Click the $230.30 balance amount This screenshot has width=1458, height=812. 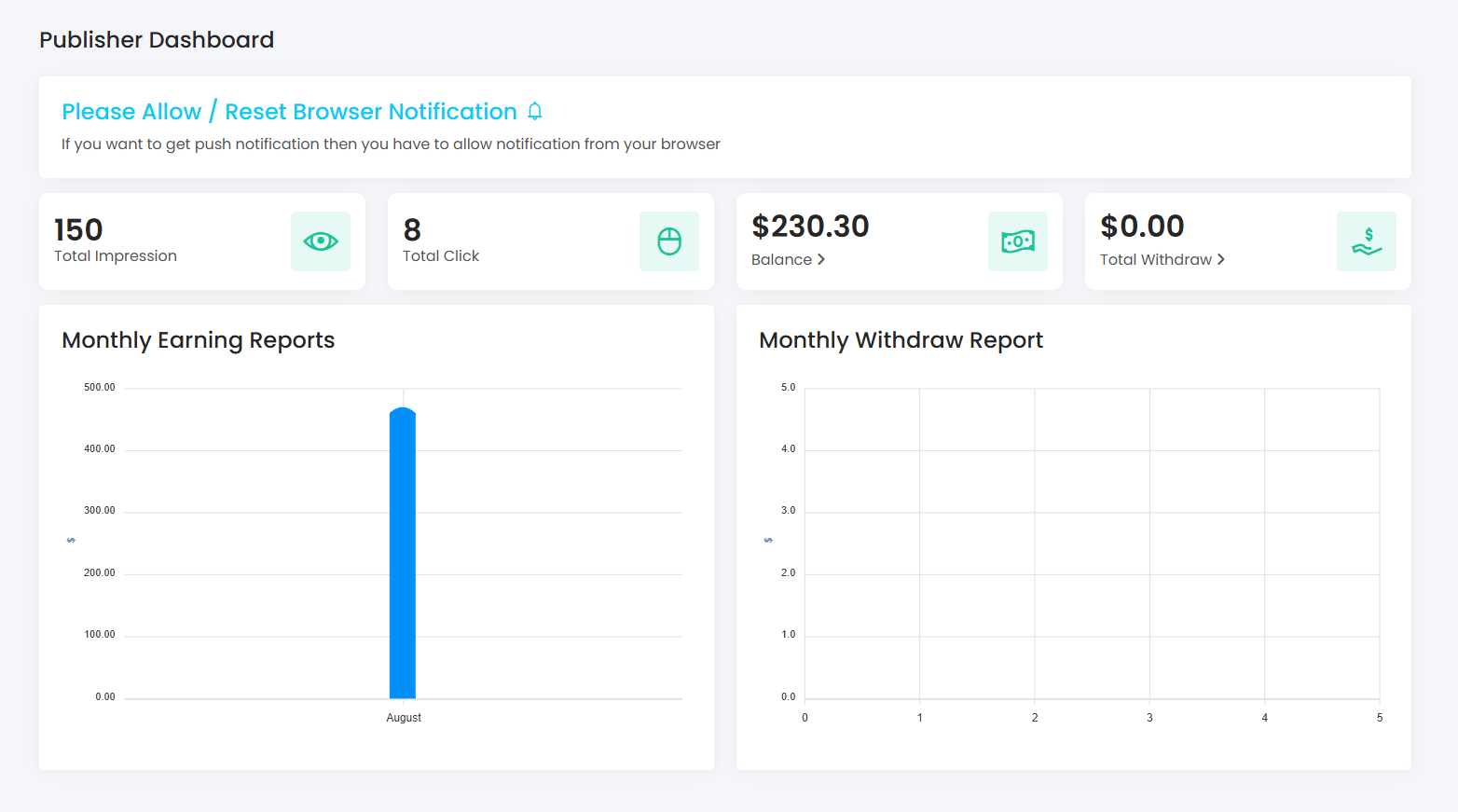(810, 227)
